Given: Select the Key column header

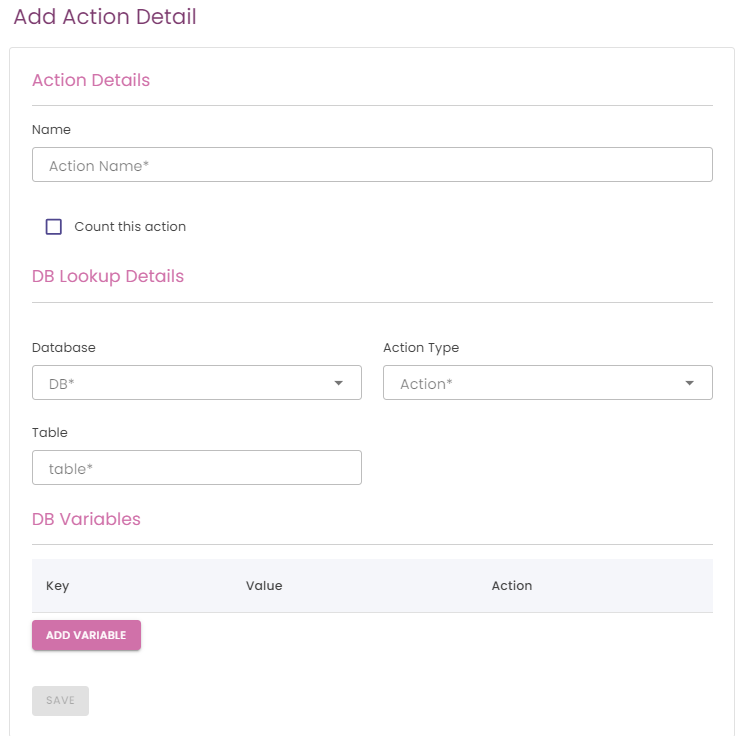Looking at the screenshot, I should tap(58, 586).
